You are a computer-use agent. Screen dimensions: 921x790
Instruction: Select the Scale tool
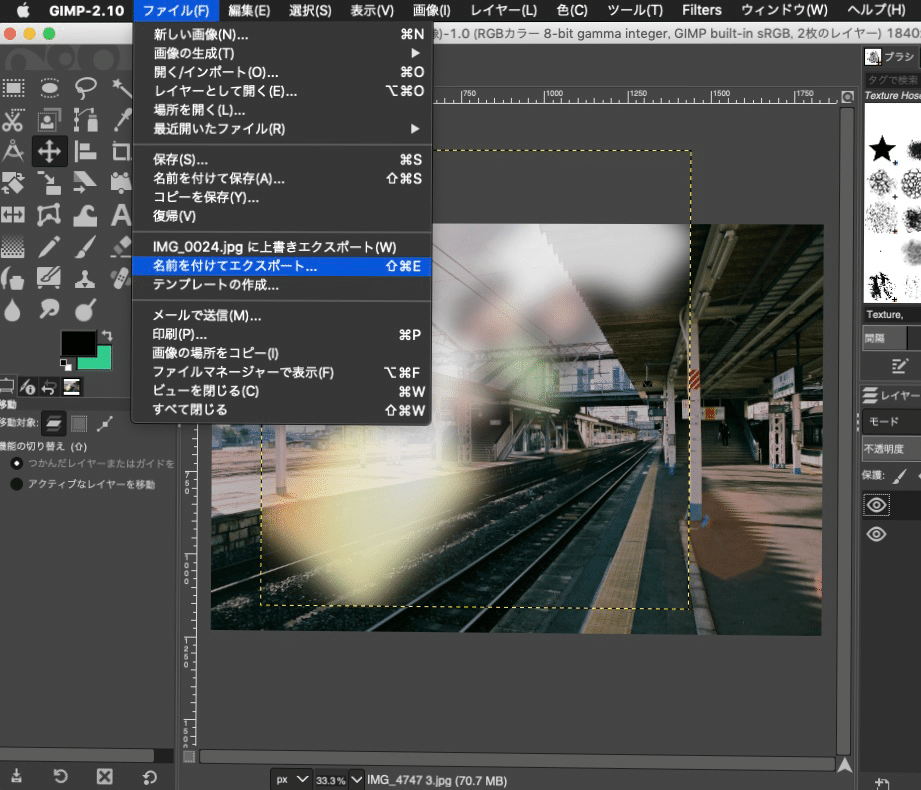click(49, 183)
